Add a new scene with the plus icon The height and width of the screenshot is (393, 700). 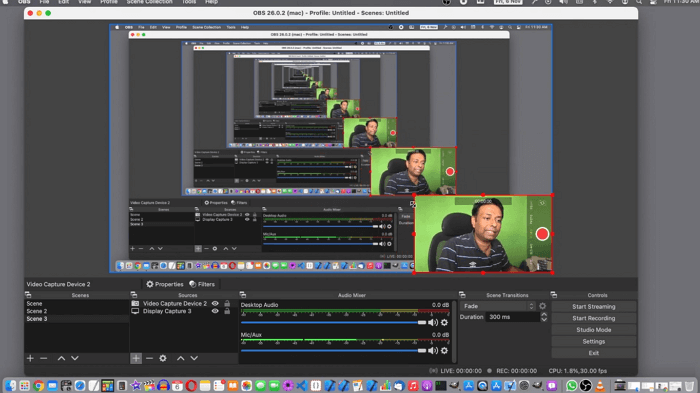click(x=30, y=358)
